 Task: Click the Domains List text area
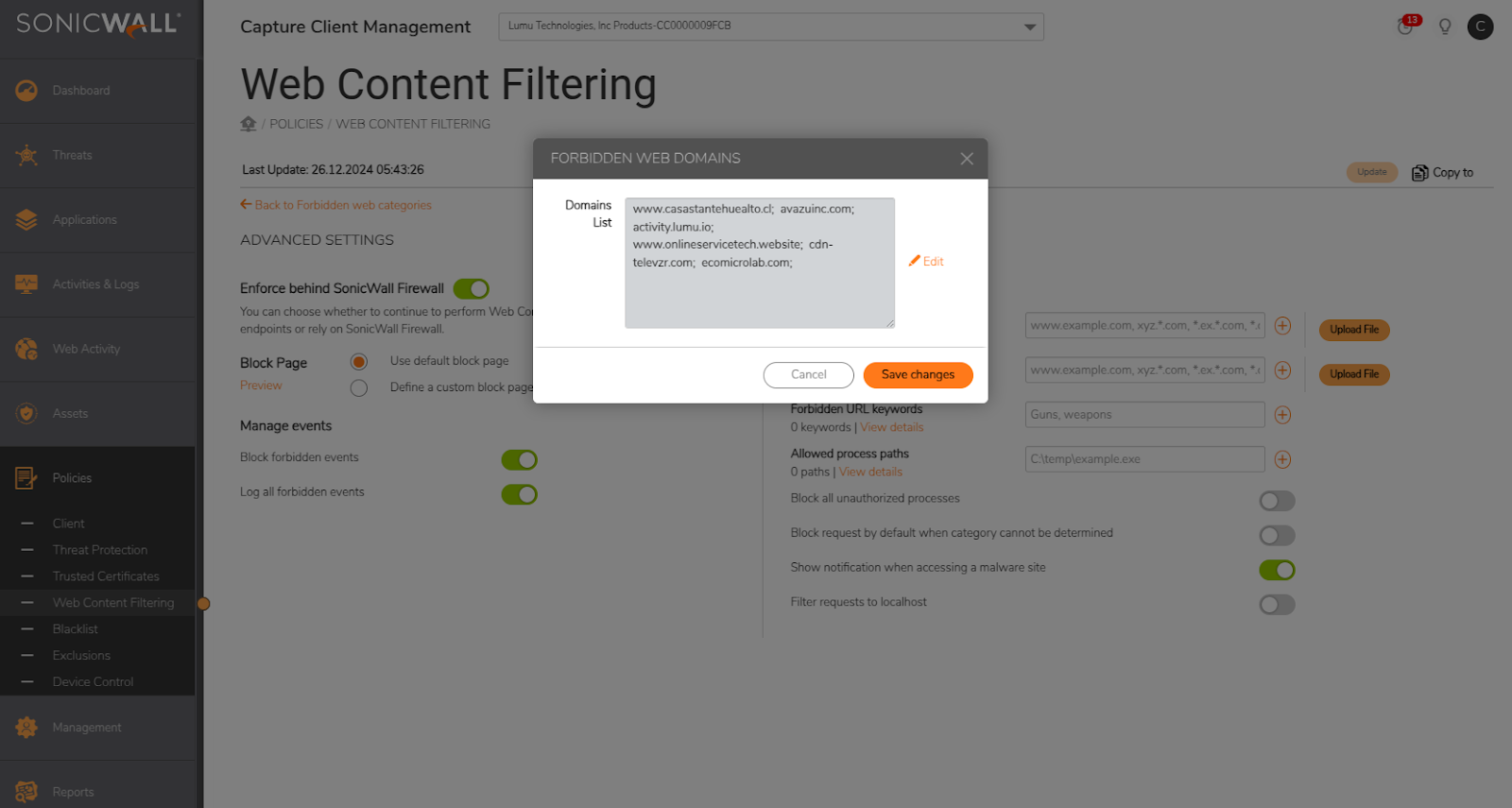(x=759, y=284)
